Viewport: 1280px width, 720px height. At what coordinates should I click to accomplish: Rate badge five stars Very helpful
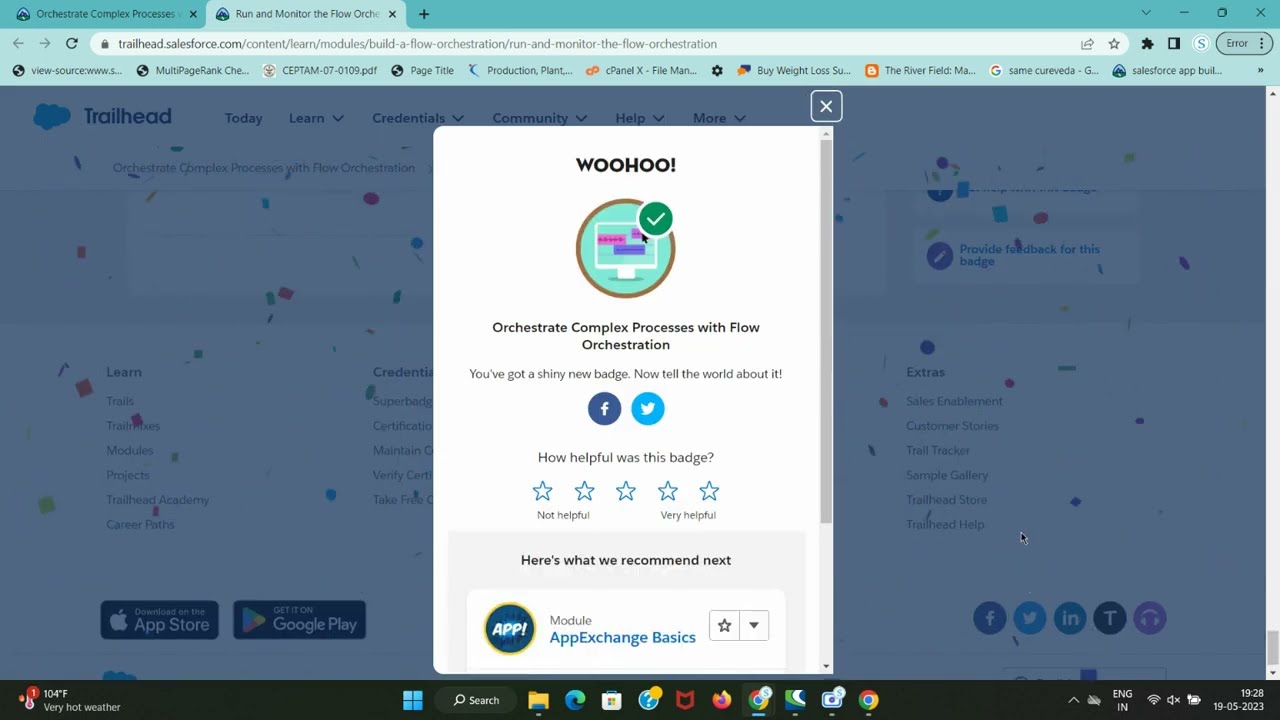point(709,491)
